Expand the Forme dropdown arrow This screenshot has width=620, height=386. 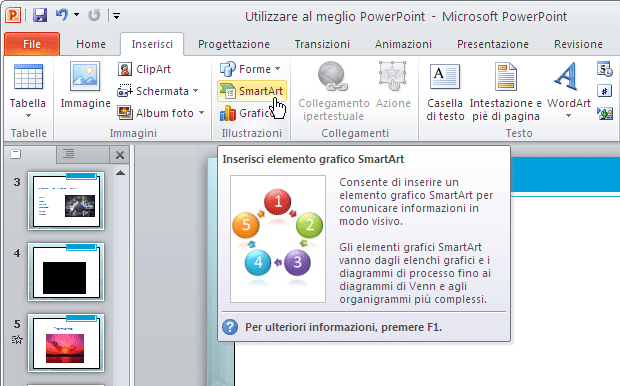[x=278, y=69]
